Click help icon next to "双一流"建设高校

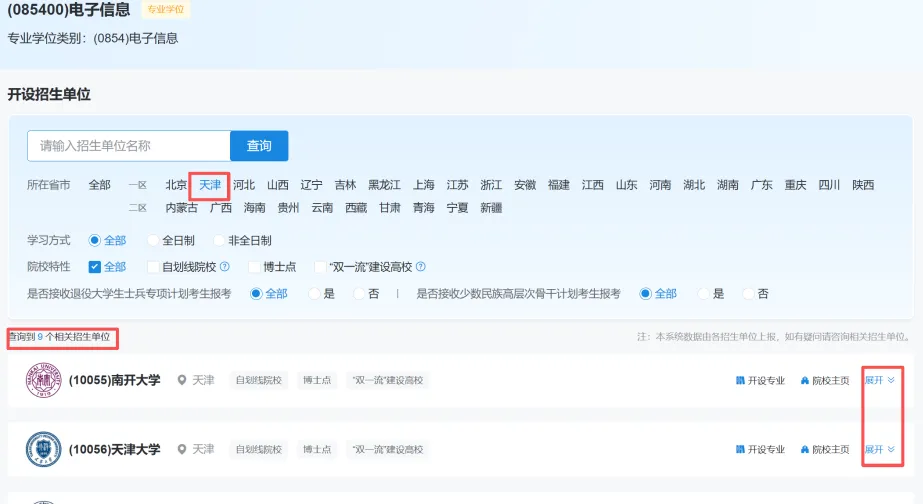420,267
